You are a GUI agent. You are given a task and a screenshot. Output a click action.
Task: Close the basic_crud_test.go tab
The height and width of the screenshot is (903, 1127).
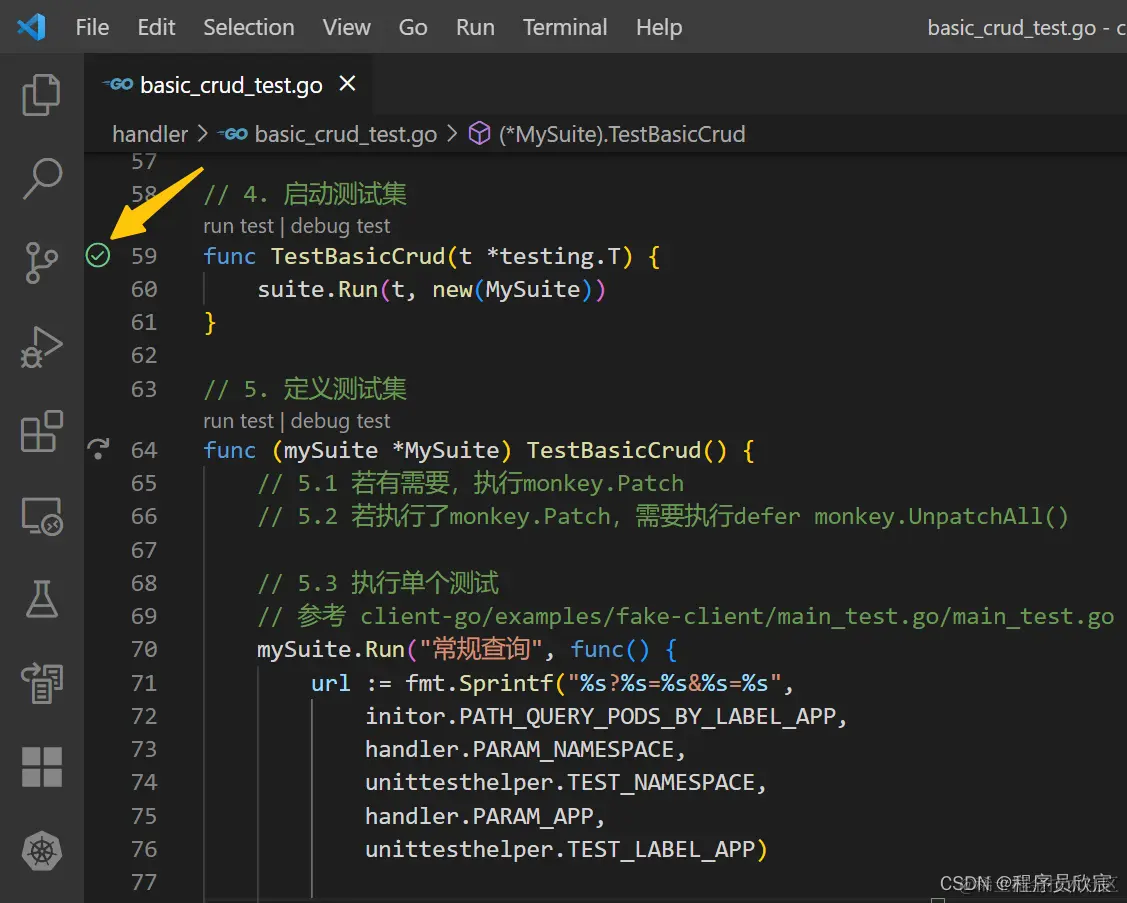pyautogui.click(x=347, y=84)
